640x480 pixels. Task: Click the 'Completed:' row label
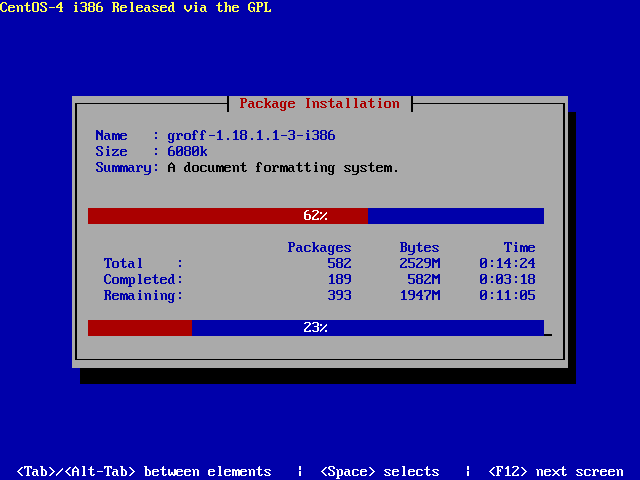(x=143, y=279)
